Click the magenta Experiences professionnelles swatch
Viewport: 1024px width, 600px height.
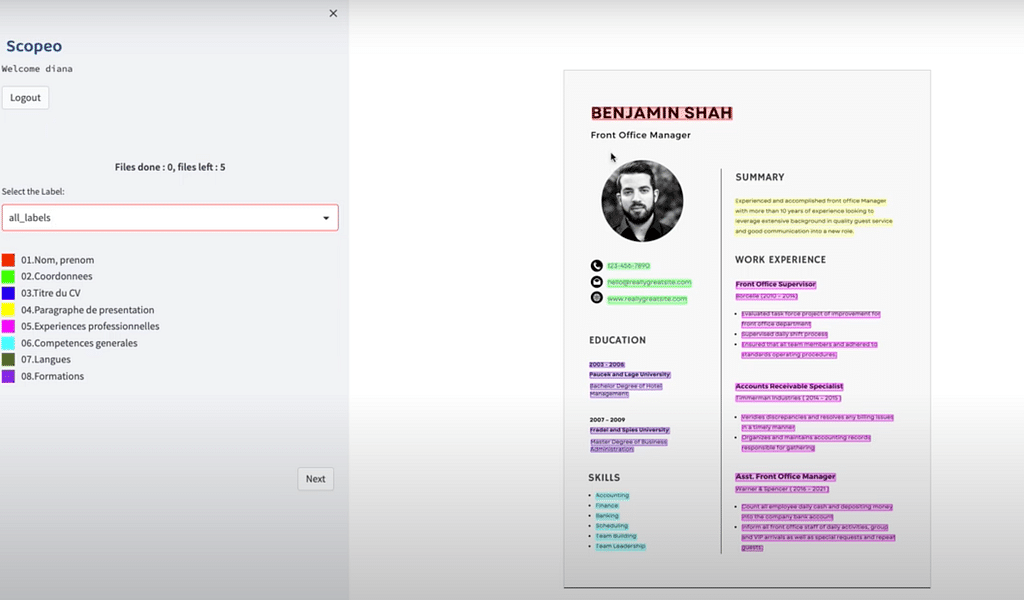[x=8, y=326]
